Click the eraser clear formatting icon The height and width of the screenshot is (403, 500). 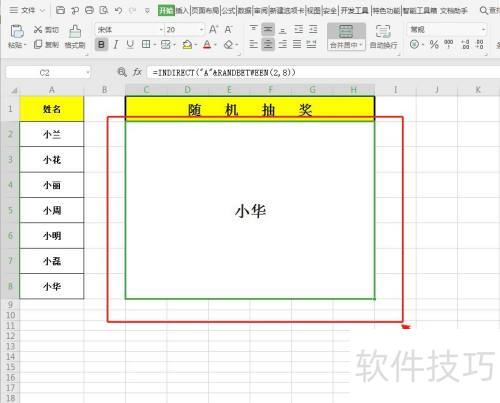click(x=229, y=44)
